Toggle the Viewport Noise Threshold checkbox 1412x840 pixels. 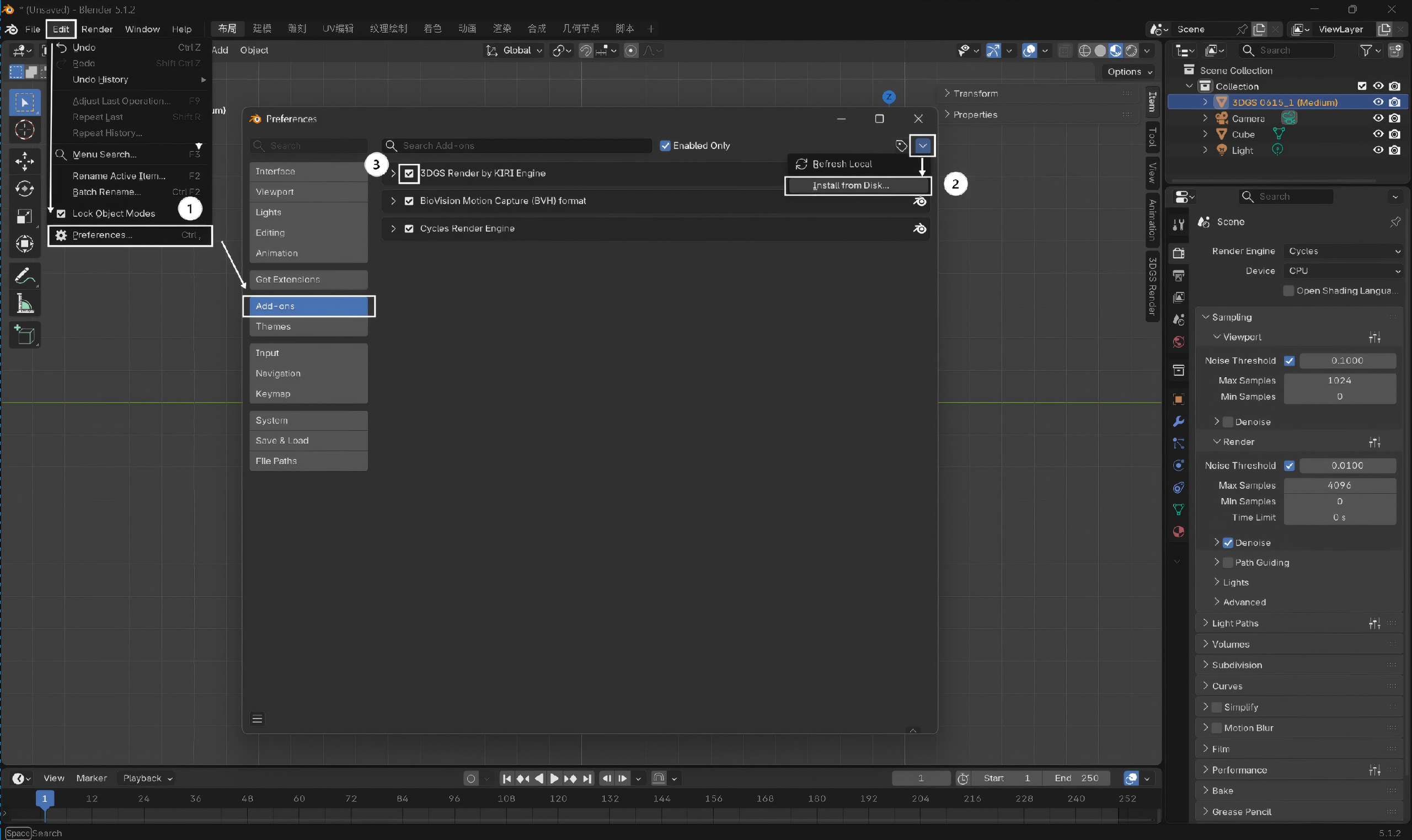pos(1290,361)
